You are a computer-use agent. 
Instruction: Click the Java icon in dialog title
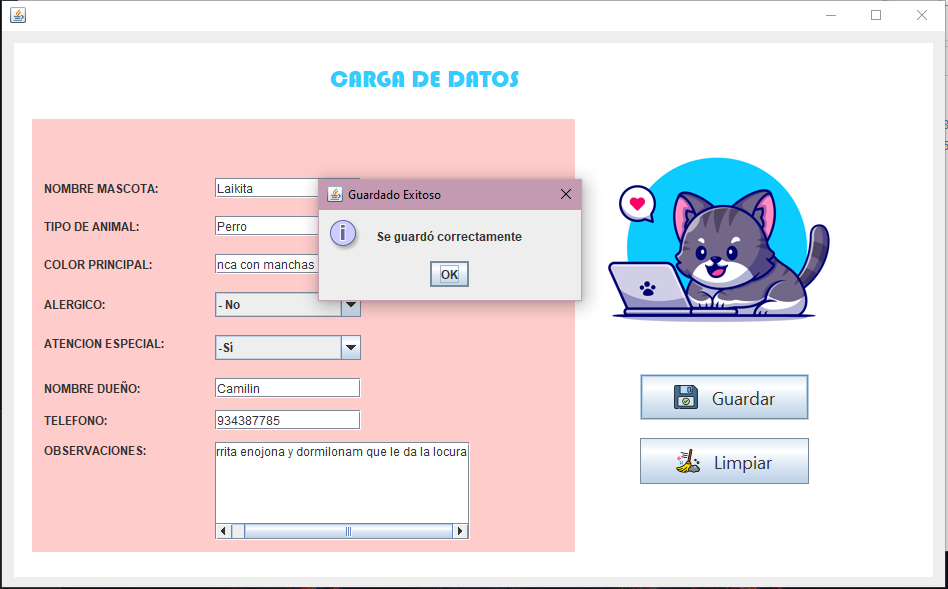(335, 194)
